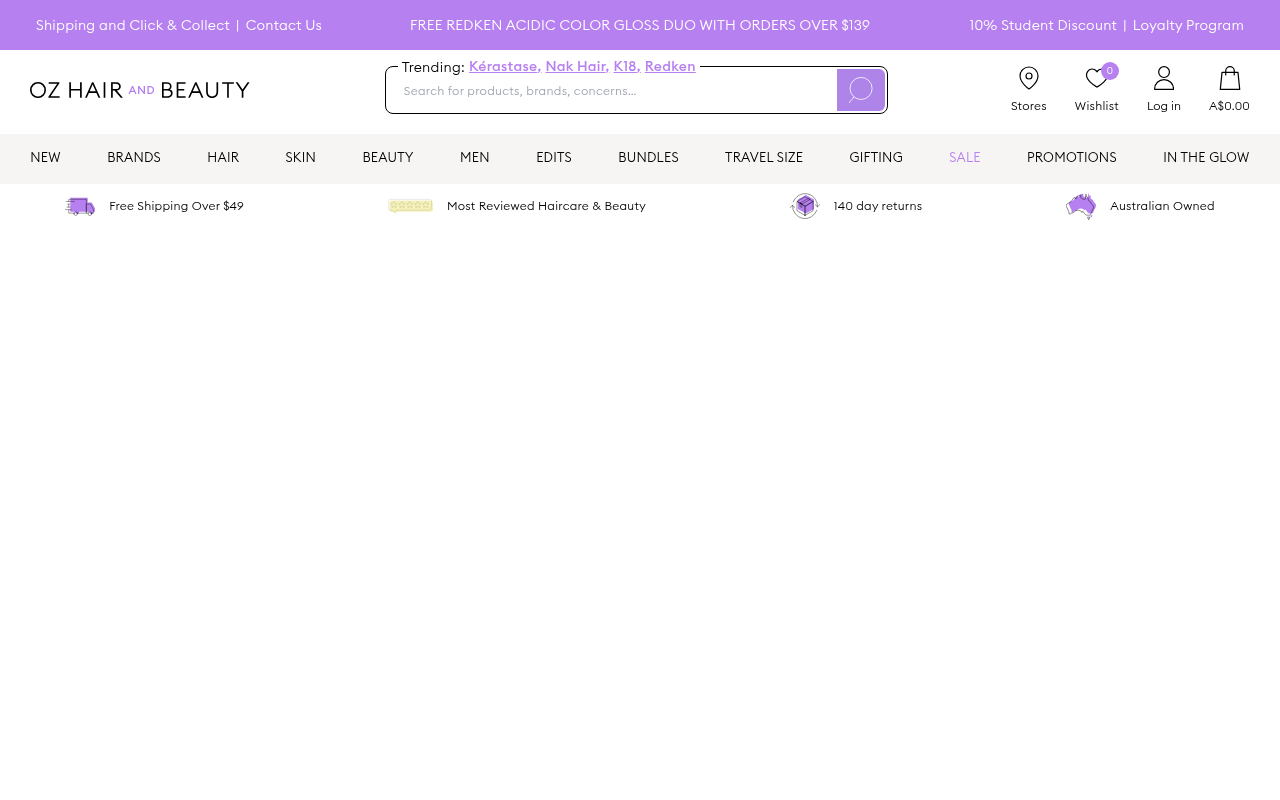Click the Log in label
Screen dimensions: 1280x800
point(1164,106)
